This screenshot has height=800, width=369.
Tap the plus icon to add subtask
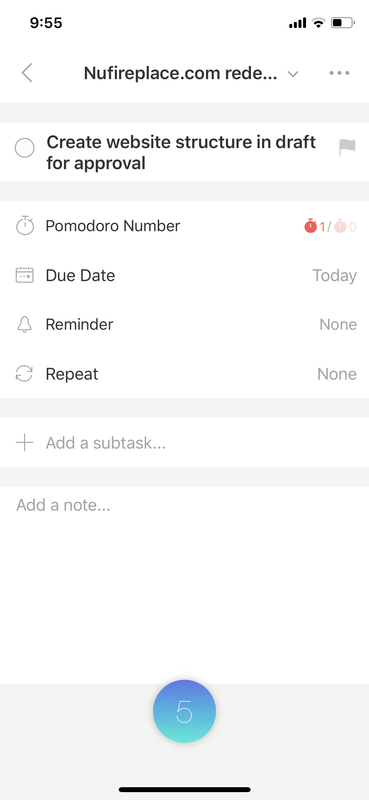(x=24, y=442)
